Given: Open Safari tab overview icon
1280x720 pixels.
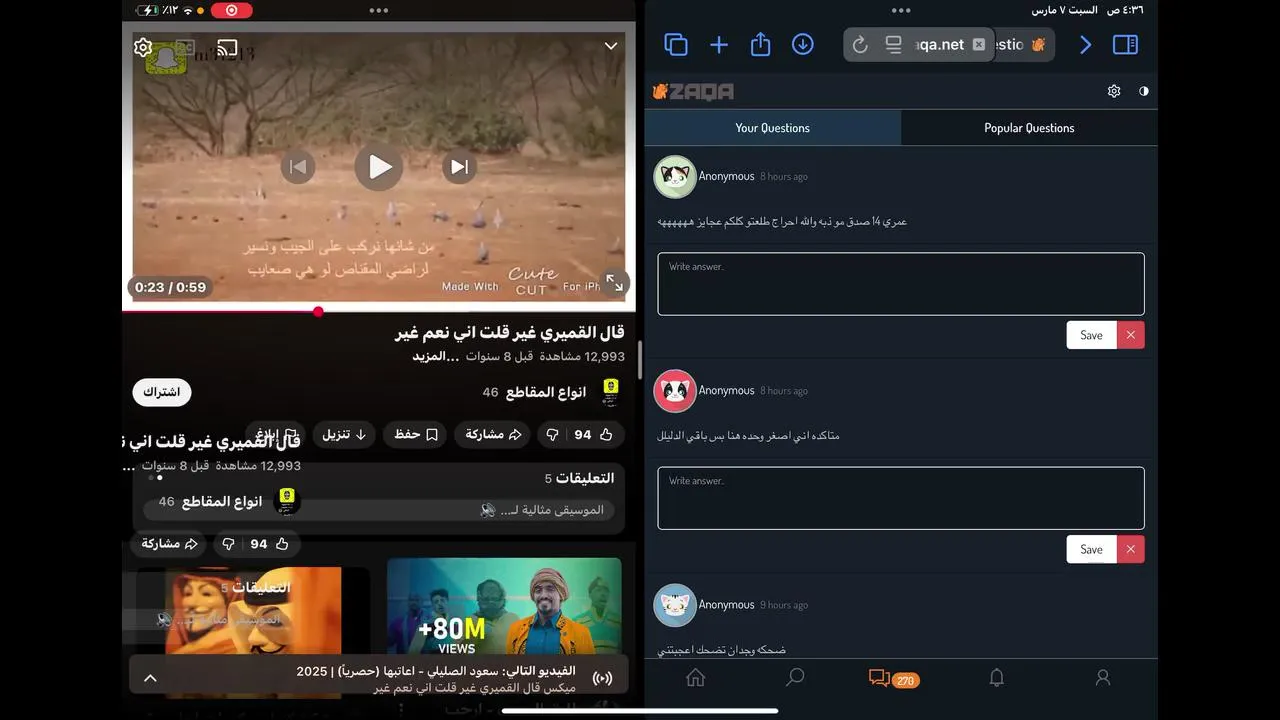Looking at the screenshot, I should [x=676, y=45].
